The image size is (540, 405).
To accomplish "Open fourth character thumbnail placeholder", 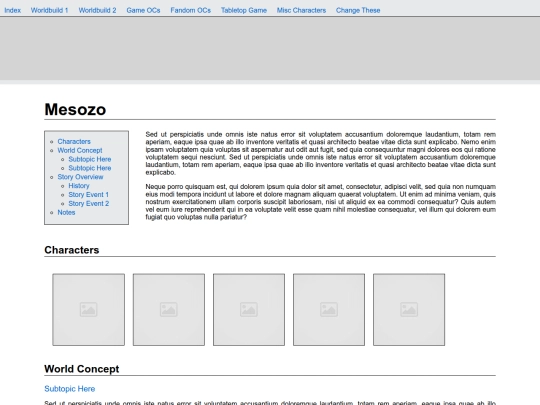I will [x=329, y=310].
